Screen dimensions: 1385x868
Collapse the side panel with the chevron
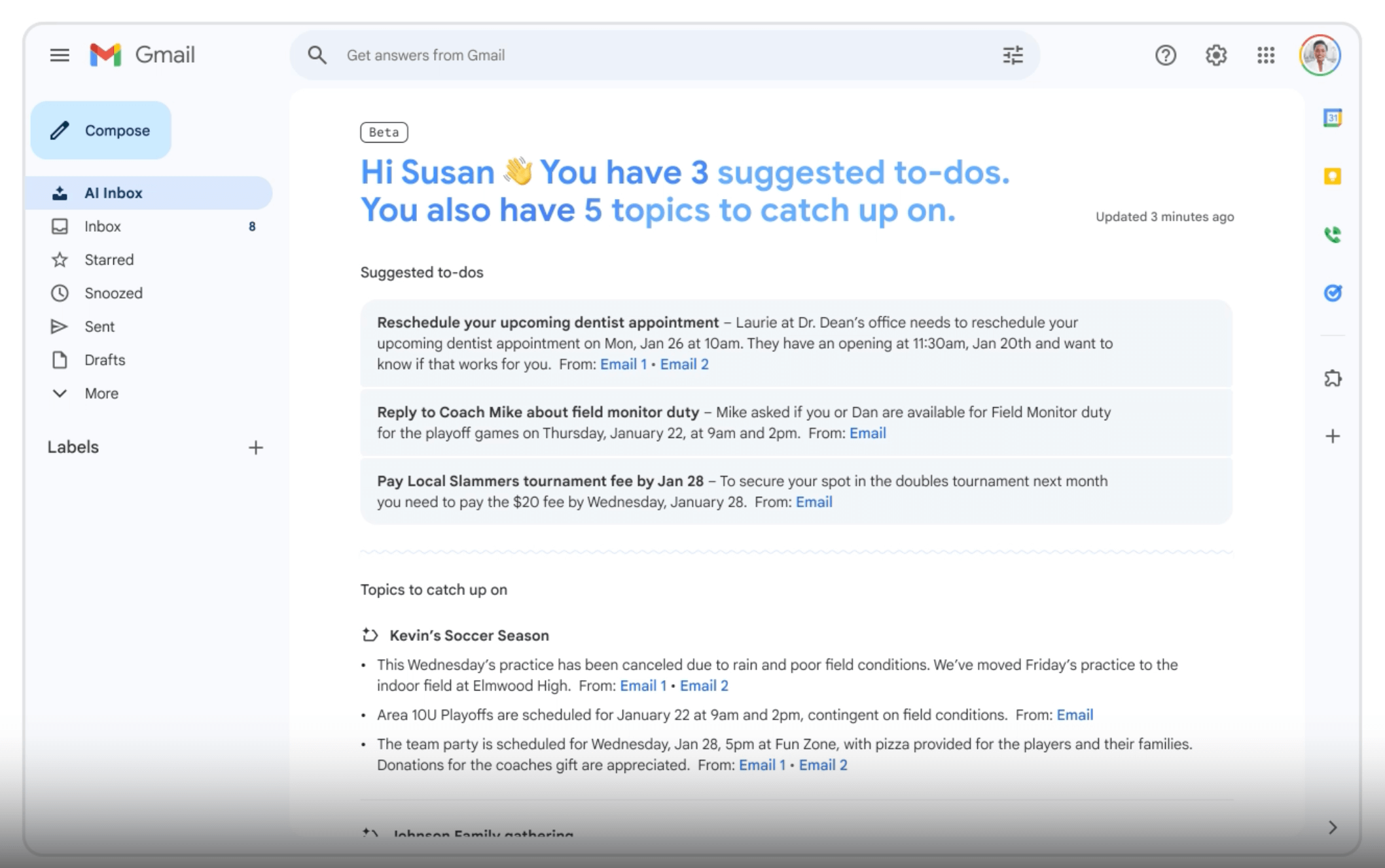[x=1332, y=827]
